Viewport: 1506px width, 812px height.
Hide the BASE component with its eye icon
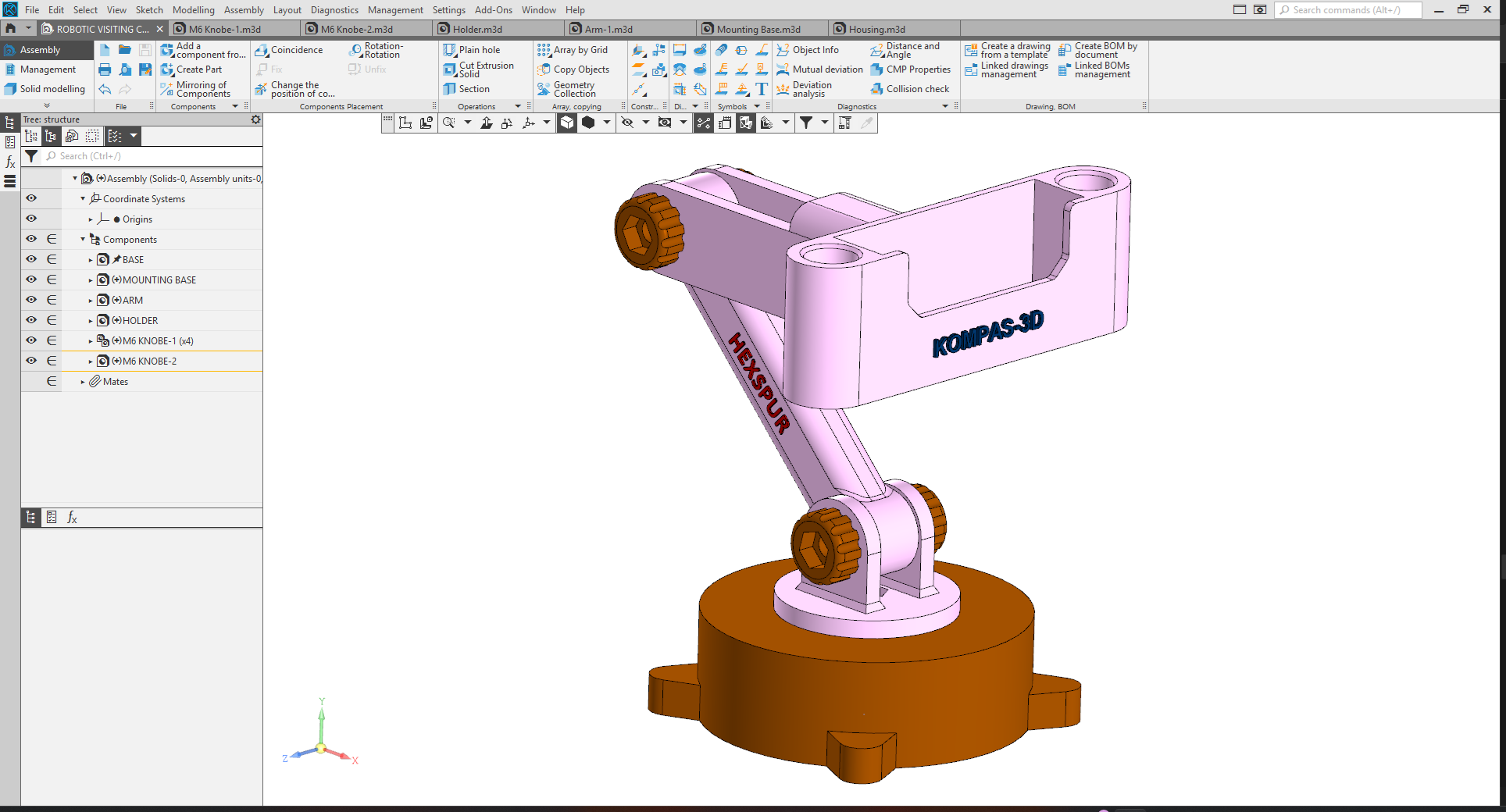coord(31,259)
